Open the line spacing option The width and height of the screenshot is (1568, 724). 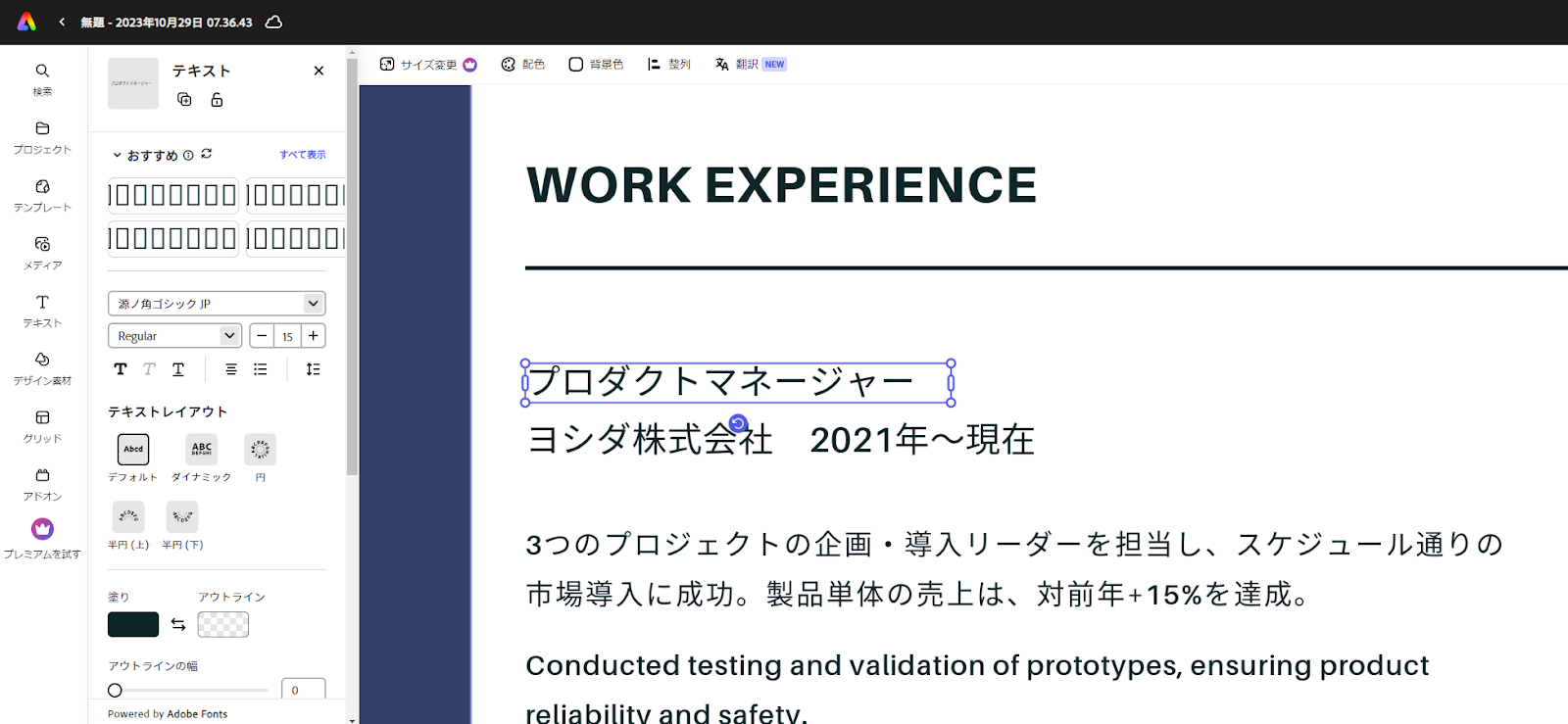point(313,369)
